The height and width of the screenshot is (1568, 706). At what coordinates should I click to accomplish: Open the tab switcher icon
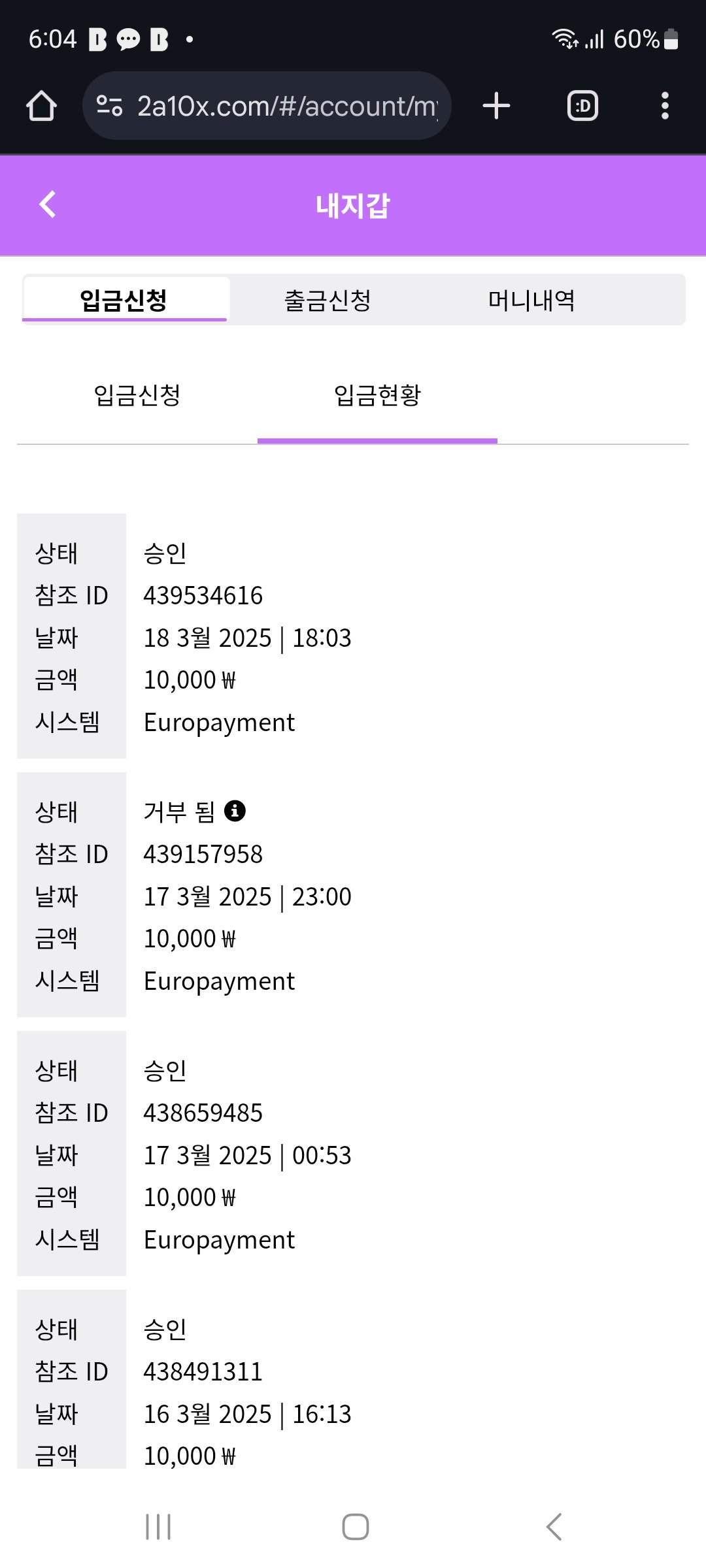582,106
